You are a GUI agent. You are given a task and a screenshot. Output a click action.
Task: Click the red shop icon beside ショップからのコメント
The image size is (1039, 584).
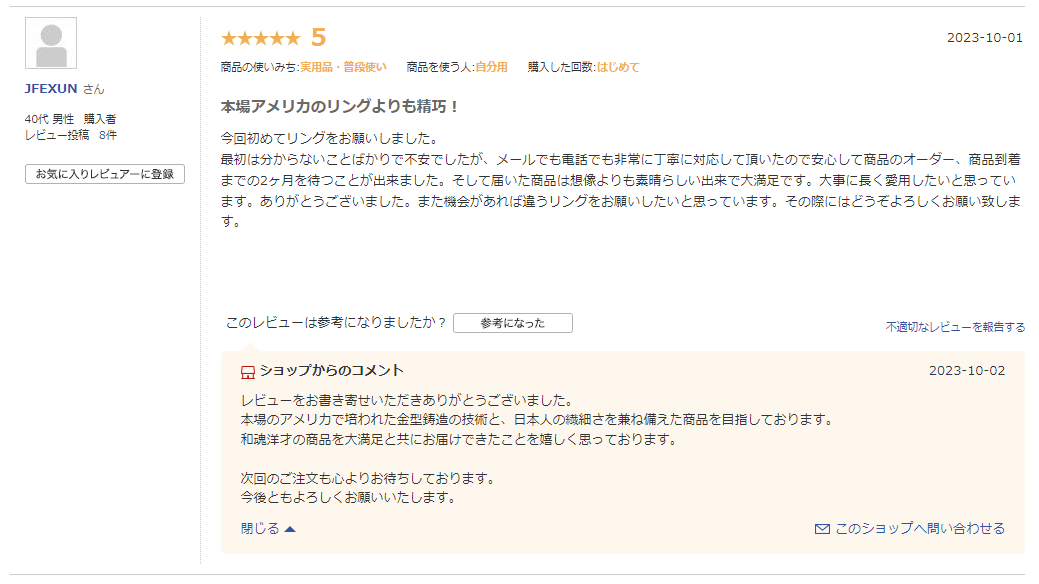[x=248, y=372]
